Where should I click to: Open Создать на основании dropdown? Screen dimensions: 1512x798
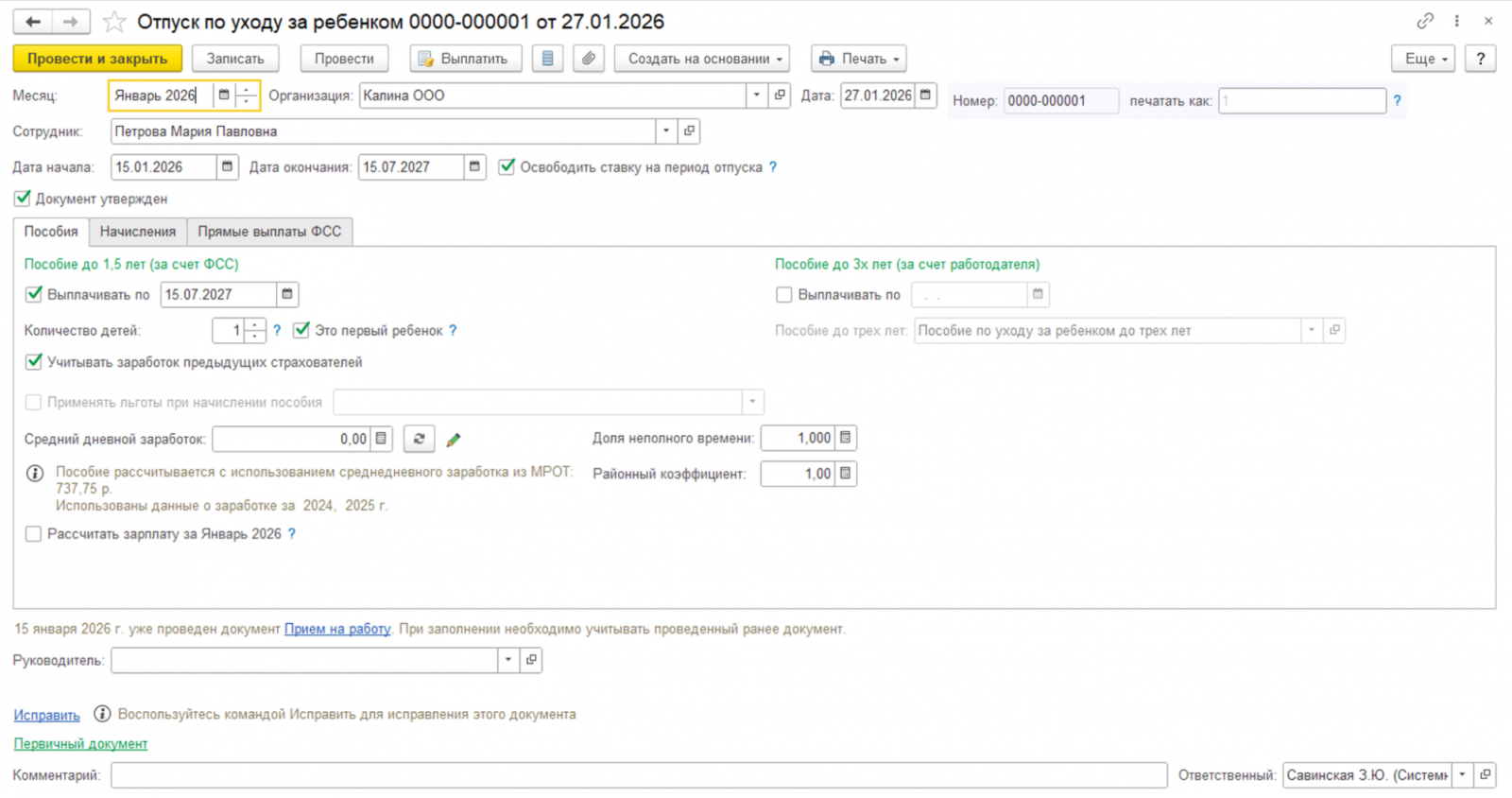tap(702, 59)
